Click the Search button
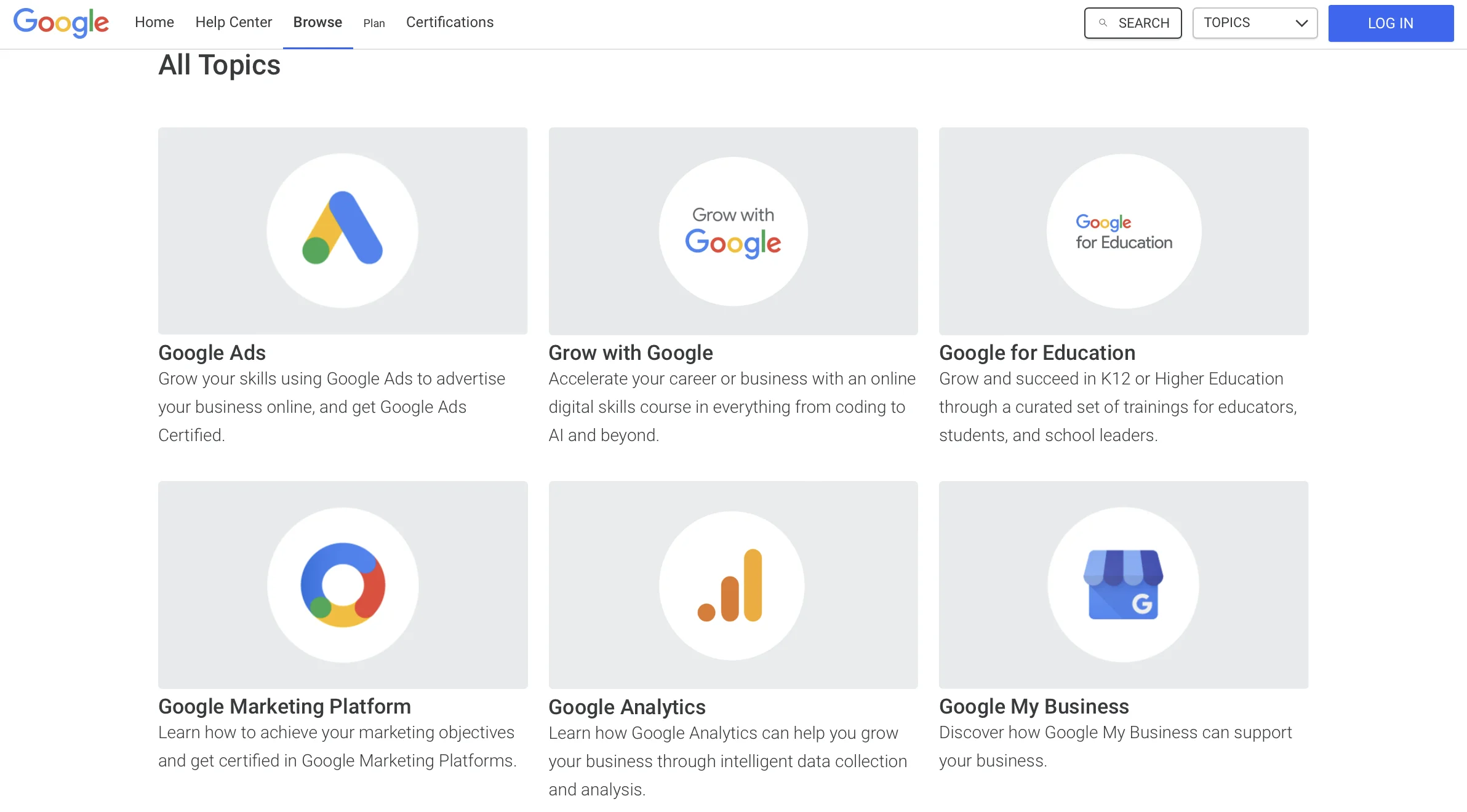This screenshot has width=1467, height=812. pos(1133,23)
